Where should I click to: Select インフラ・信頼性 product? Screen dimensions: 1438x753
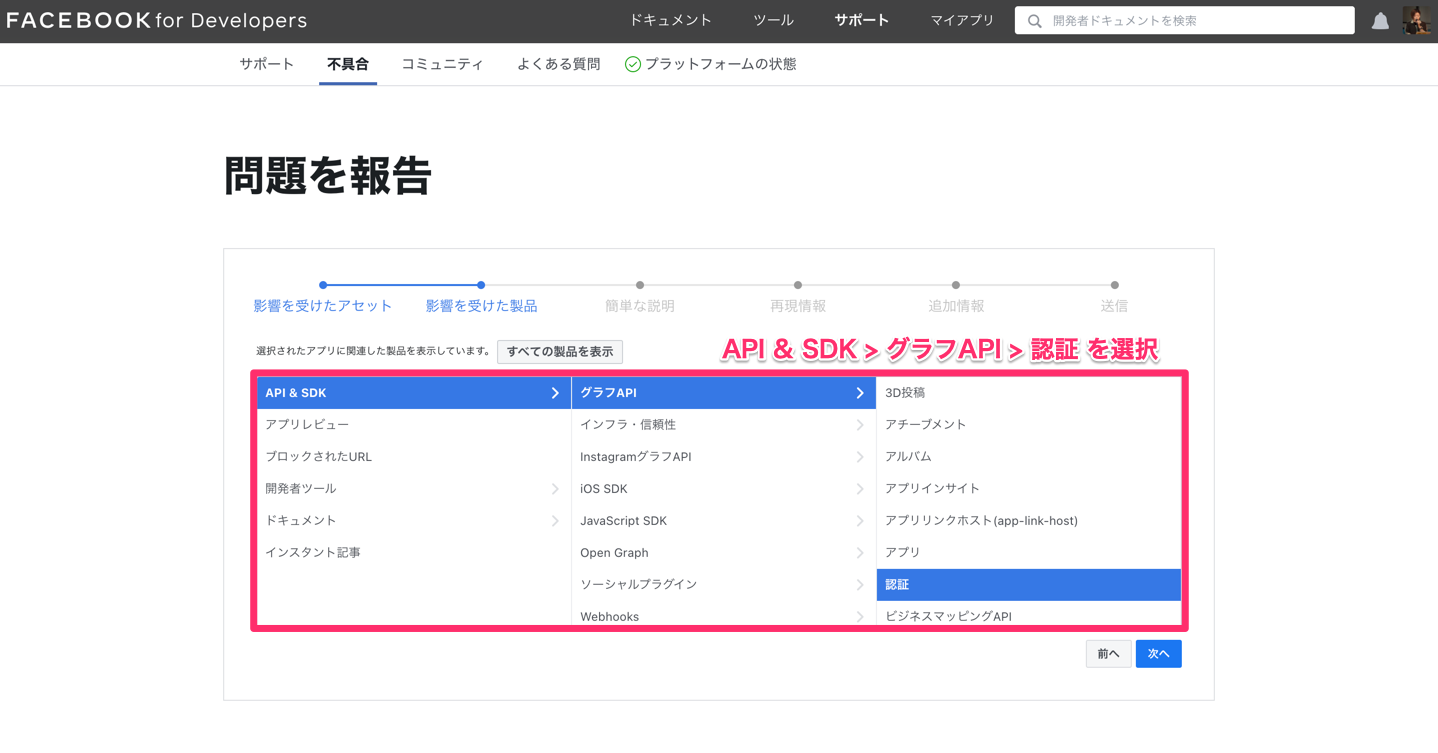click(723, 425)
